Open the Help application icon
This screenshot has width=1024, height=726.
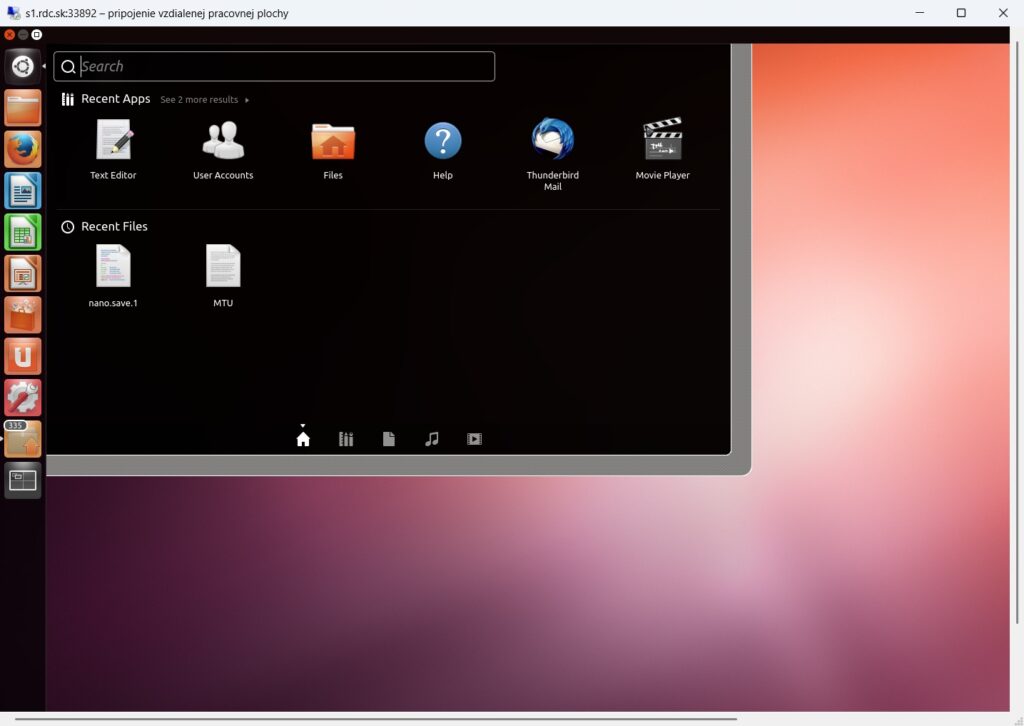pos(443,140)
